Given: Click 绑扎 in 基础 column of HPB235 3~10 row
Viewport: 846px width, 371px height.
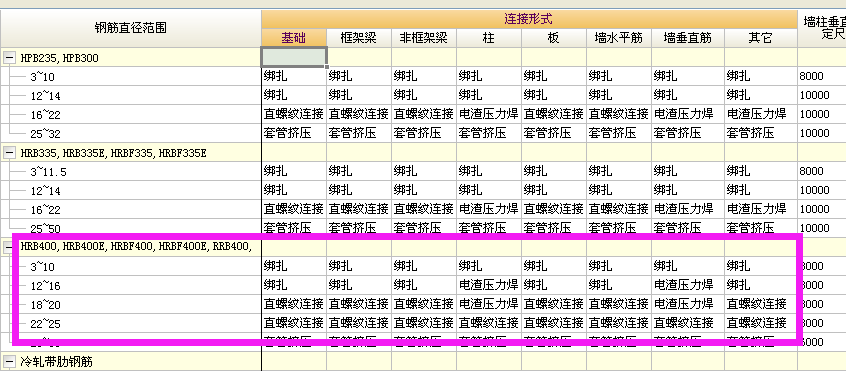Looking at the screenshot, I should click(276, 76).
